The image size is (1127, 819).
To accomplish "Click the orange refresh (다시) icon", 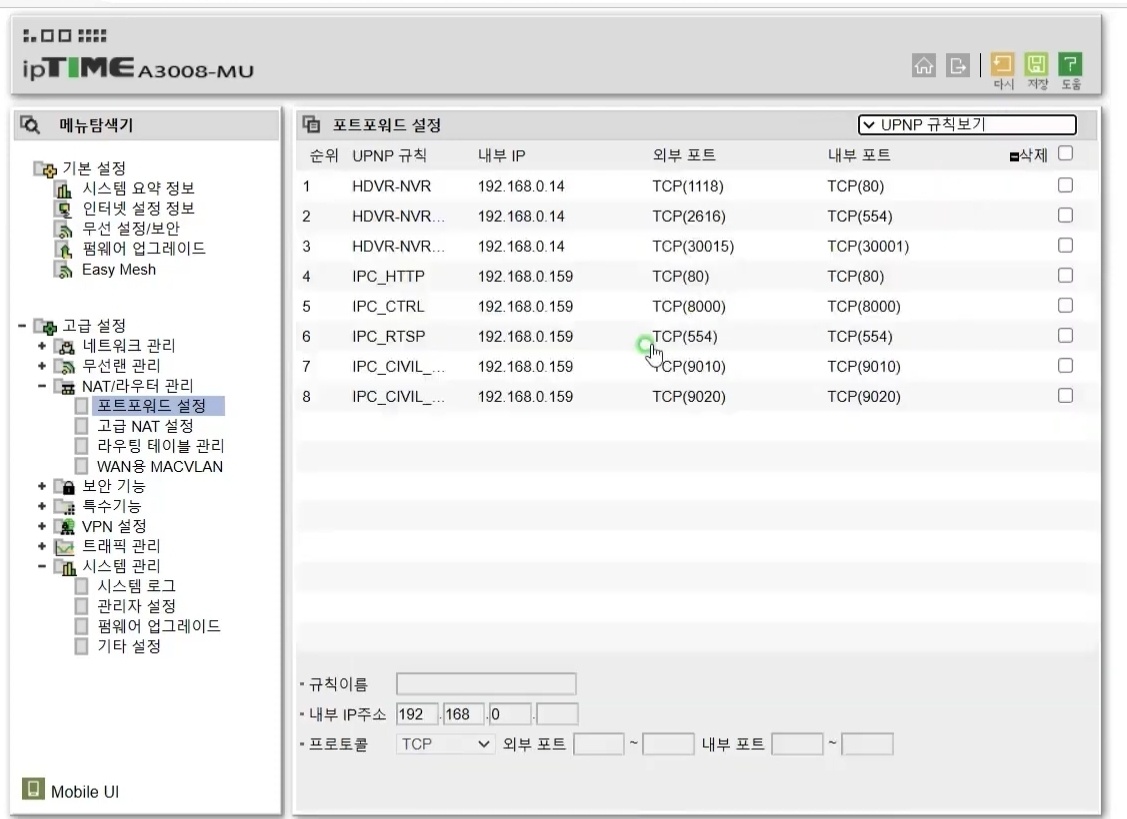I will tap(1002, 64).
